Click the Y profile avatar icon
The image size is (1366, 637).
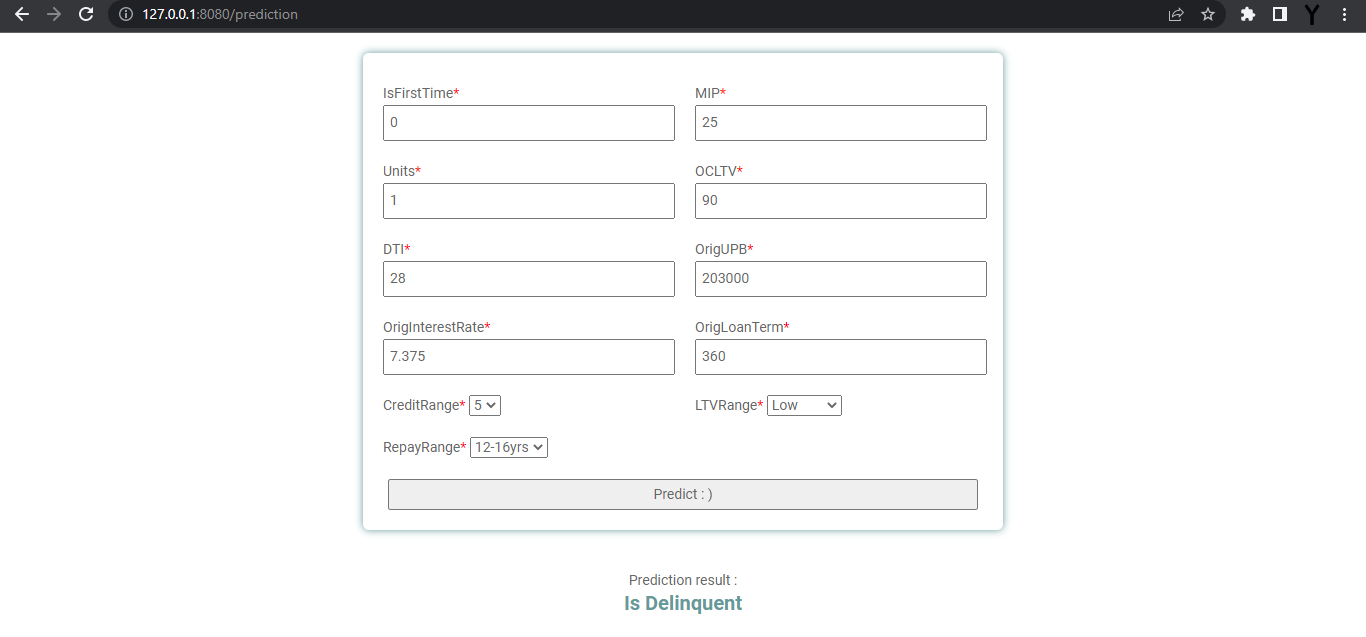tap(1311, 14)
